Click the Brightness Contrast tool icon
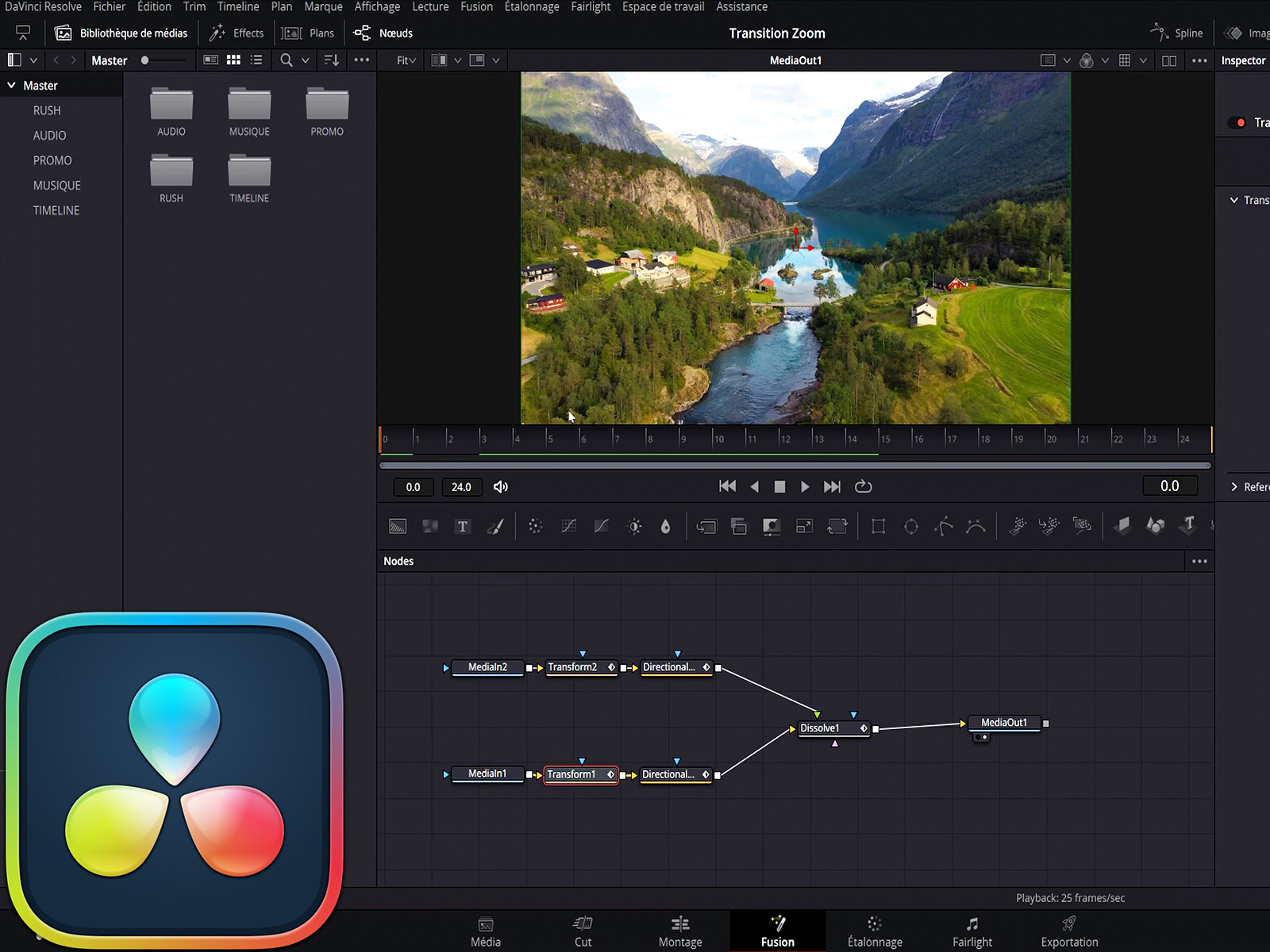Screen dimensions: 1270x952 coord(634,527)
